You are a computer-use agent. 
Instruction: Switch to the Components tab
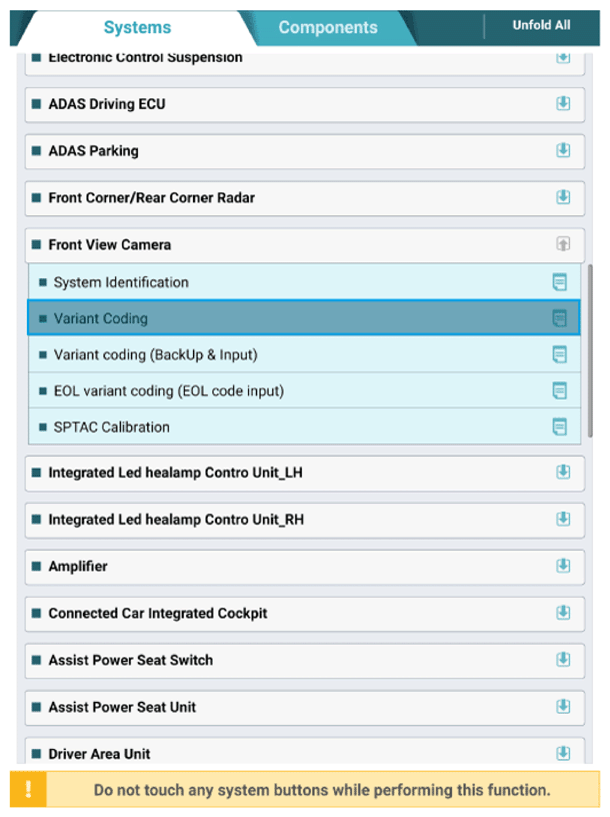pyautogui.click(x=328, y=28)
